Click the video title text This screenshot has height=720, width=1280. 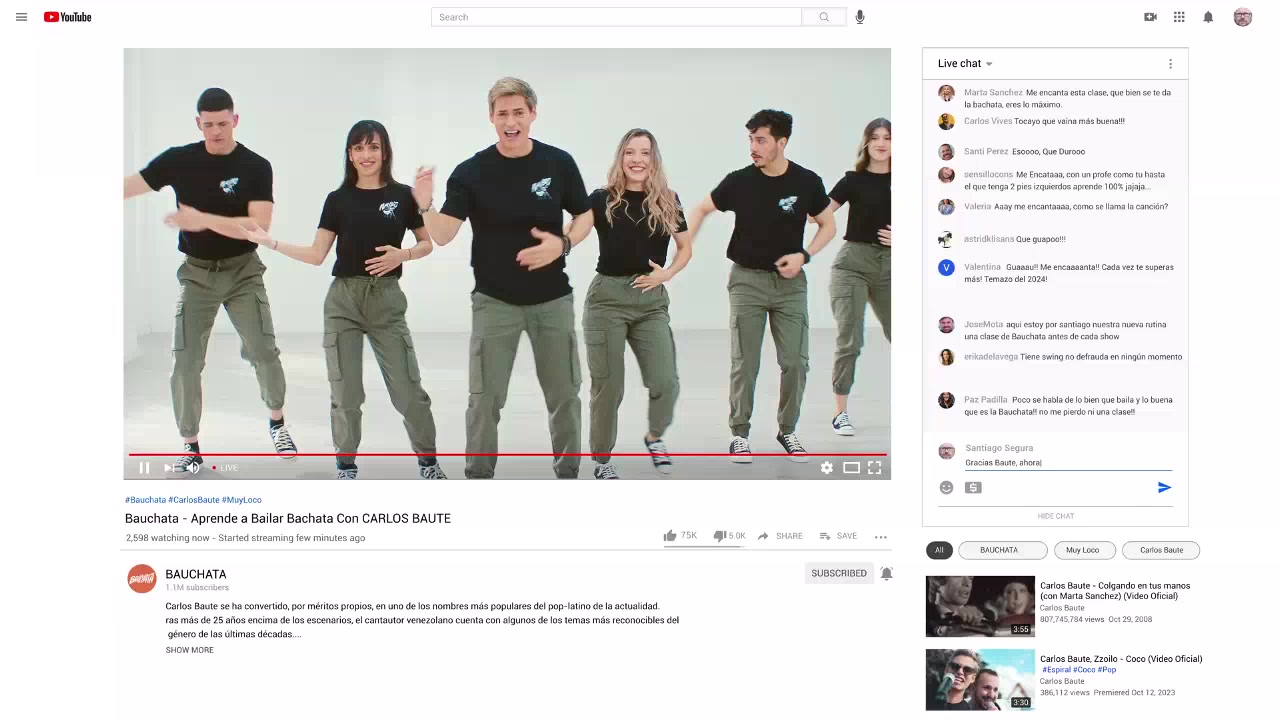click(288, 518)
